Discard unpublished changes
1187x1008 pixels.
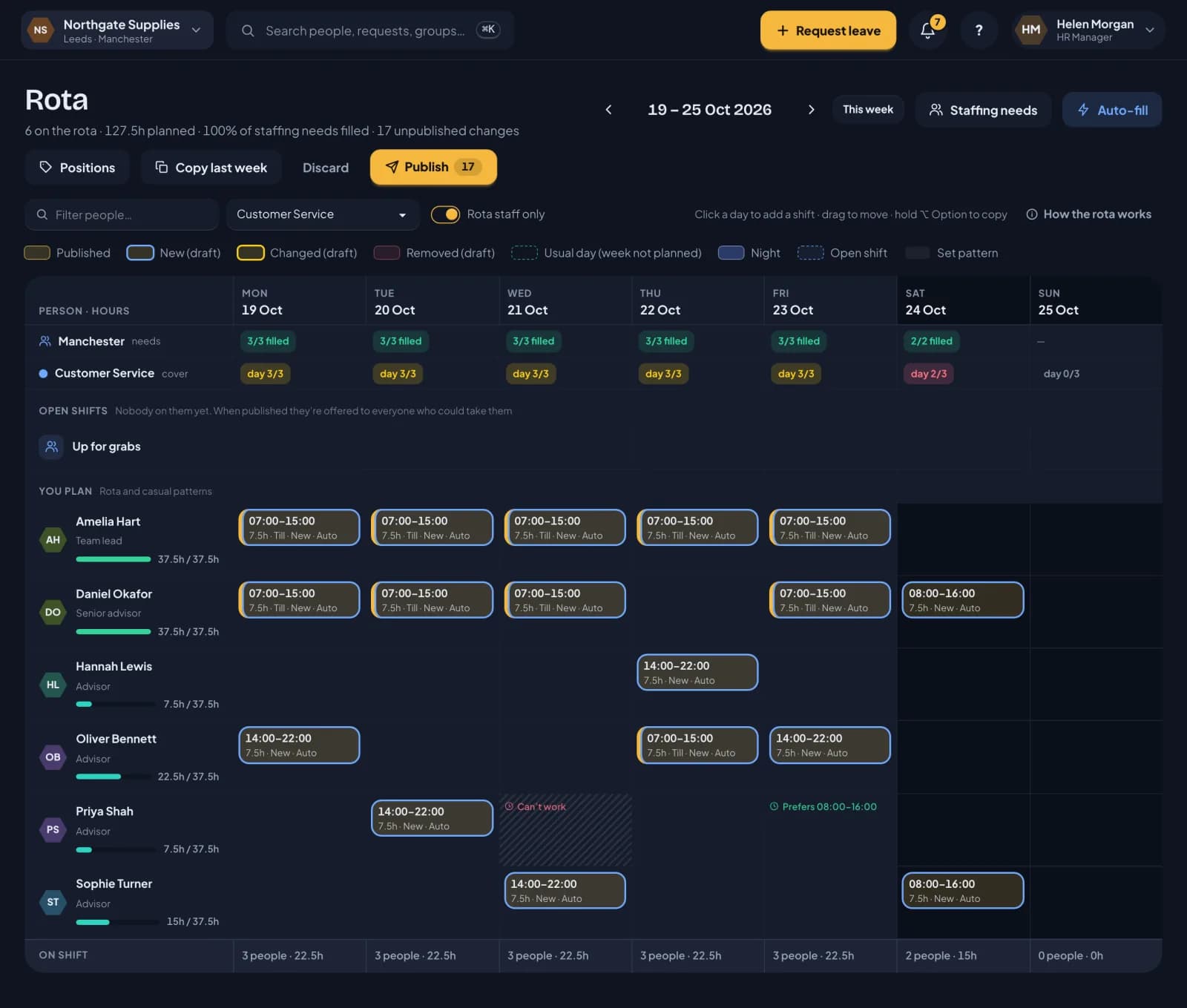coord(326,168)
